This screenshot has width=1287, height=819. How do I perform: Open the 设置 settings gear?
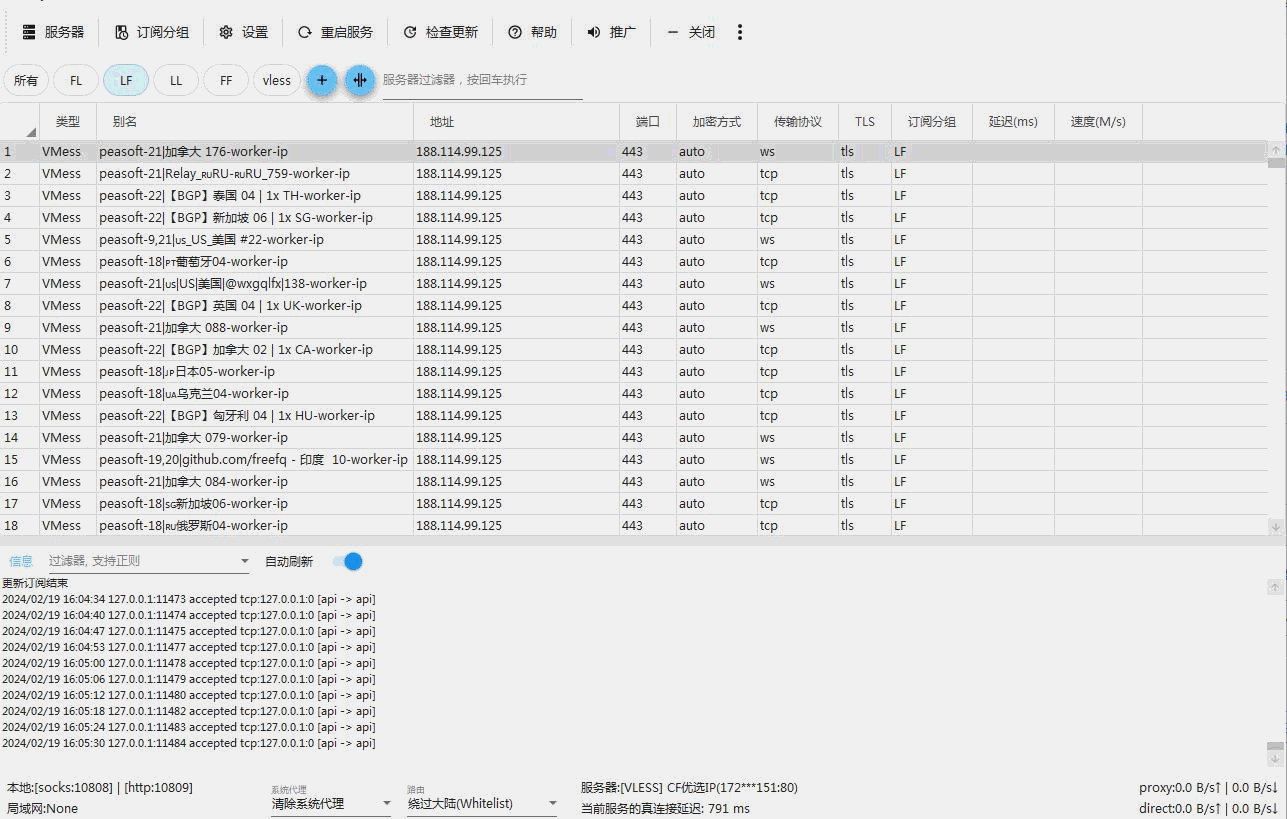(243, 32)
